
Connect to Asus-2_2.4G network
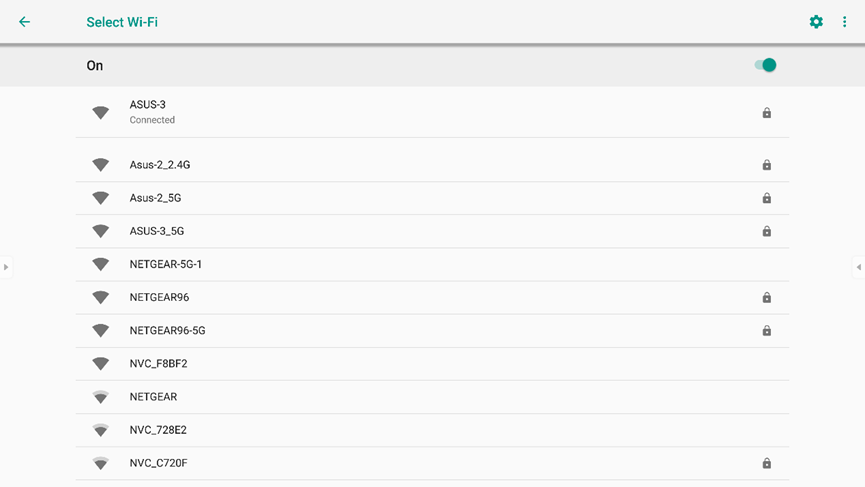(432, 165)
